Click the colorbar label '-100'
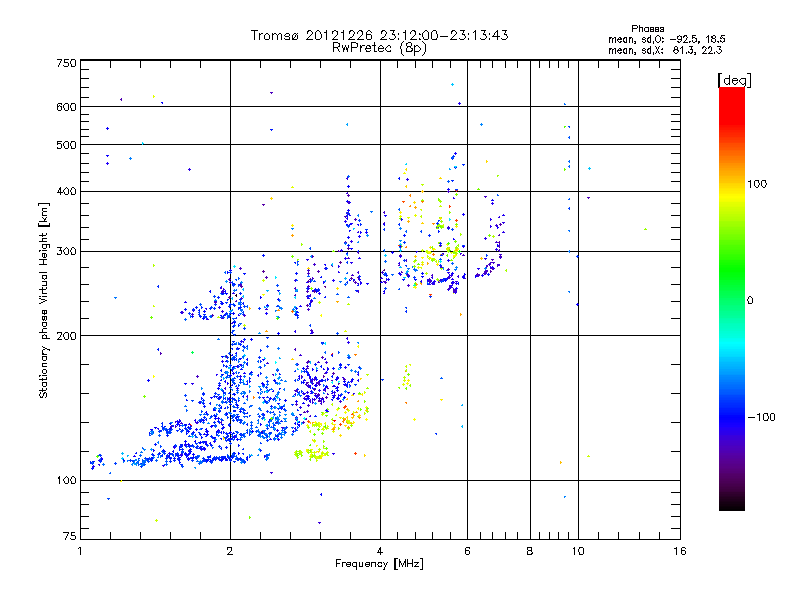 (x=762, y=417)
